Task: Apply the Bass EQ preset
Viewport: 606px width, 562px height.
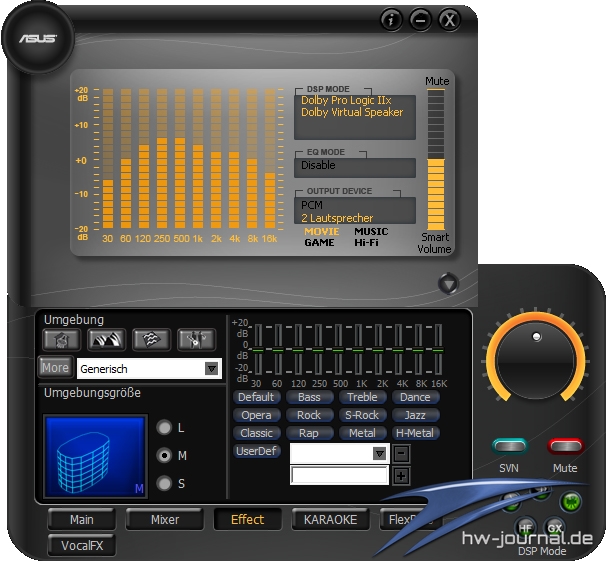Action: [x=309, y=397]
